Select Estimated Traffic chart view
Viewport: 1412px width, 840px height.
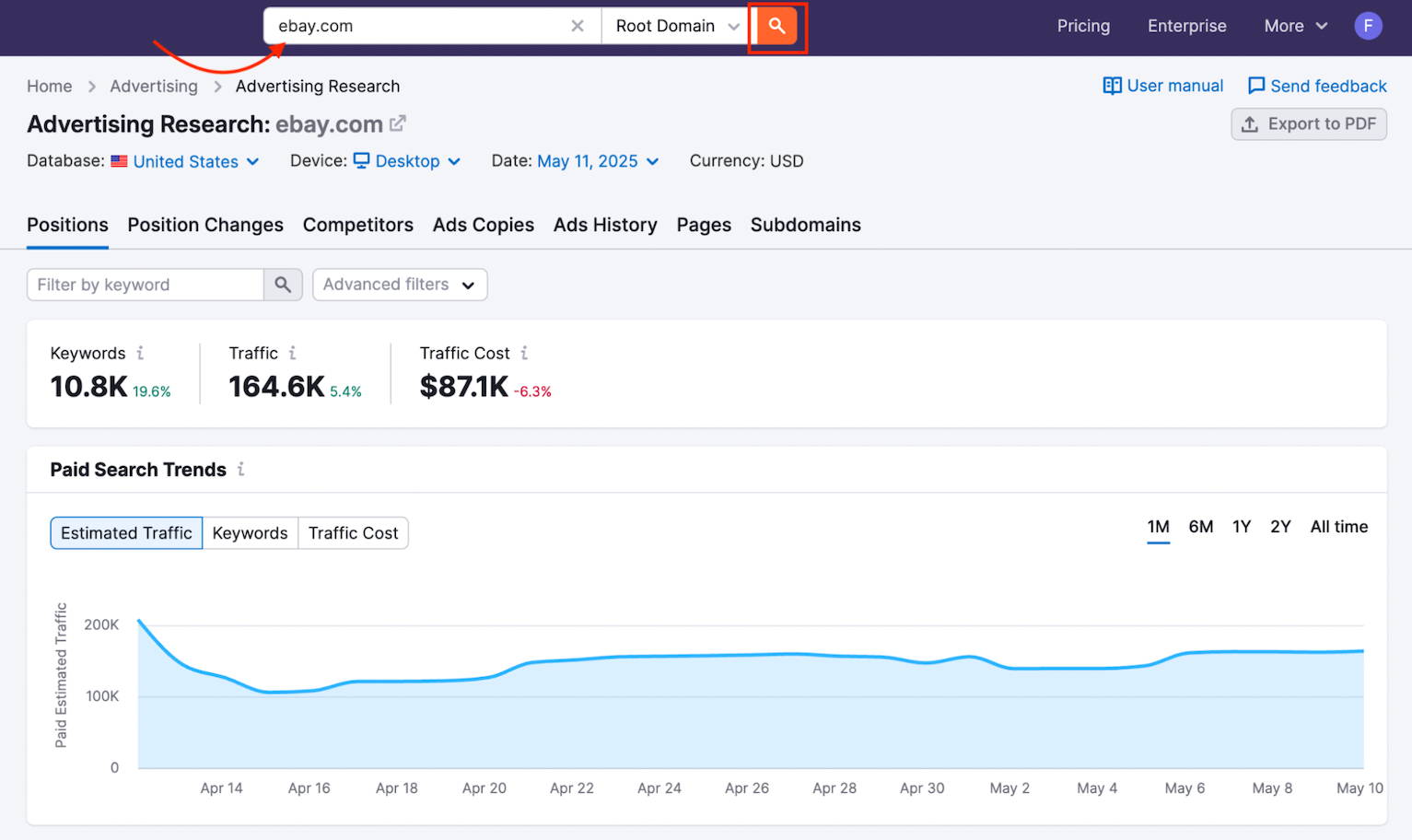(x=126, y=533)
